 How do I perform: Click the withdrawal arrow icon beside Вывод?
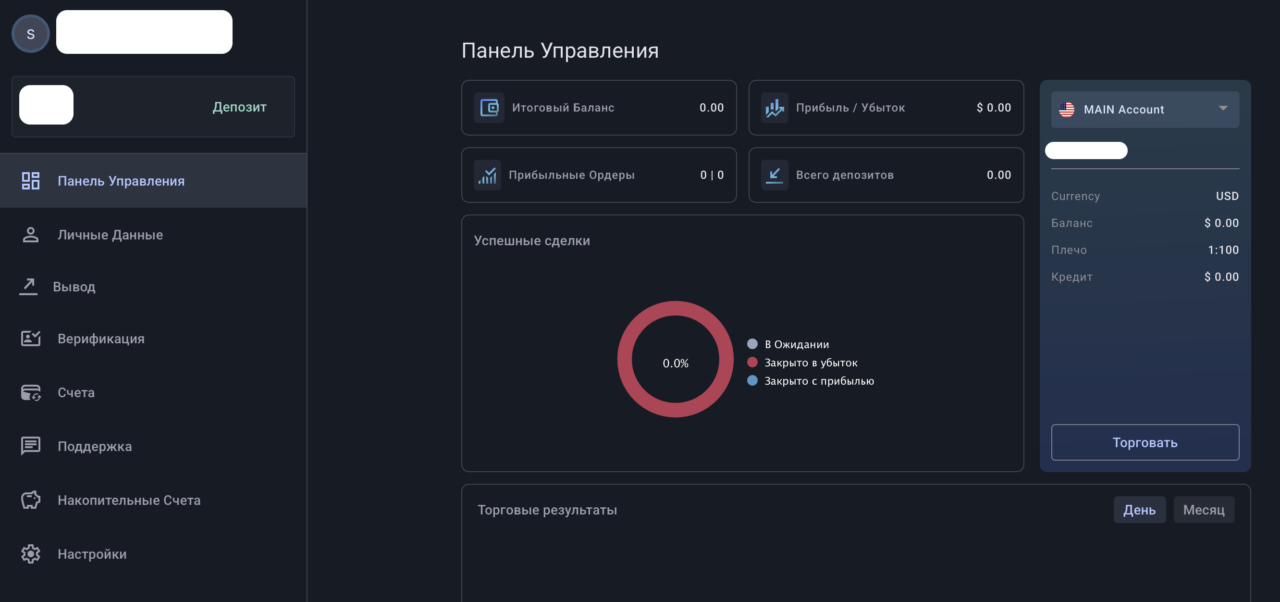[x=28, y=287]
